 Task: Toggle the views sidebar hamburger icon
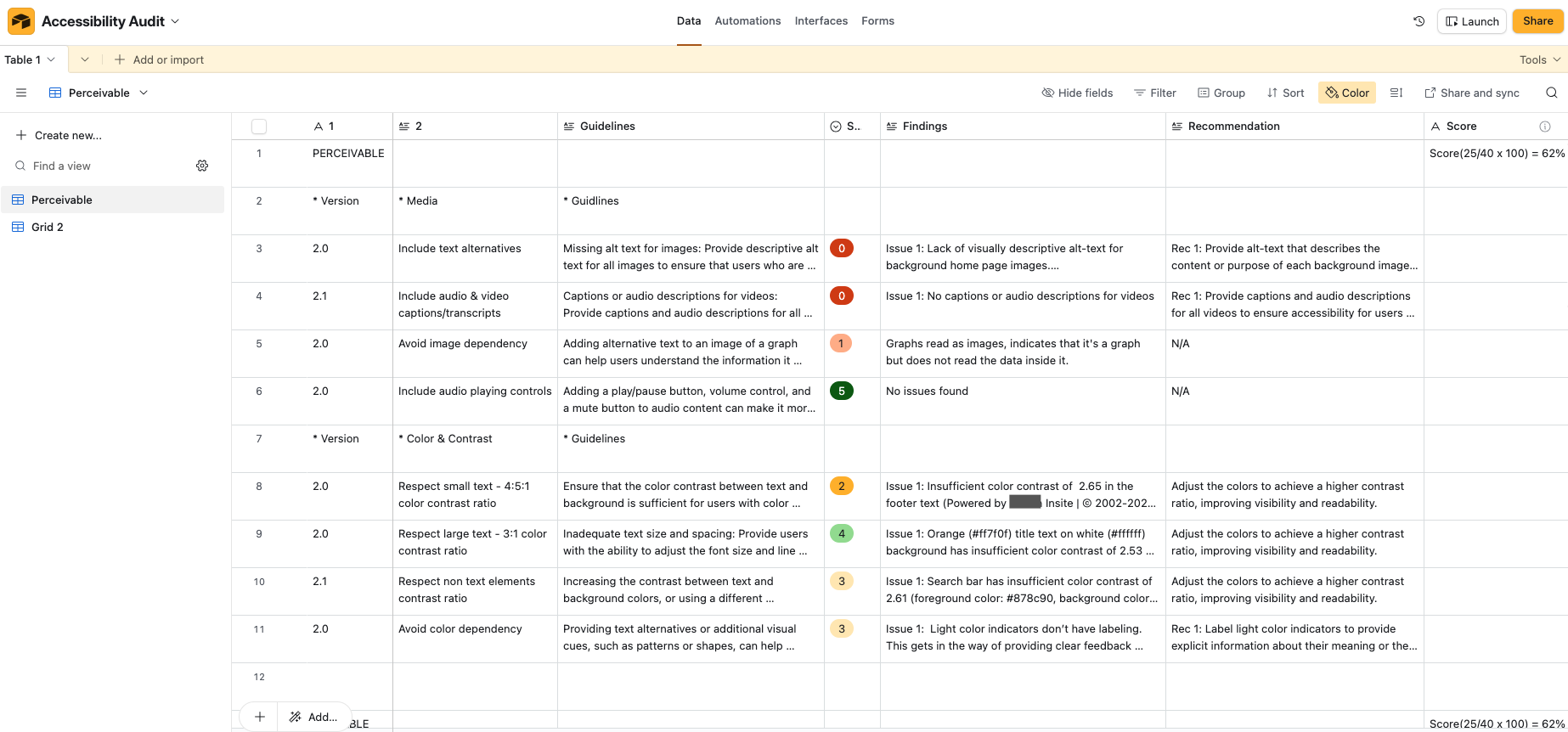point(21,93)
